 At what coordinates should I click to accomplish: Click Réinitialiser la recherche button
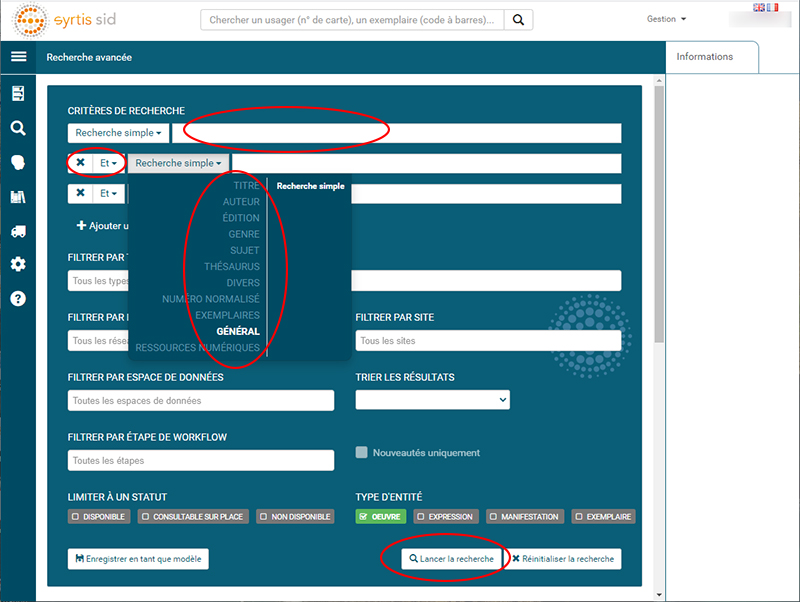coord(563,559)
